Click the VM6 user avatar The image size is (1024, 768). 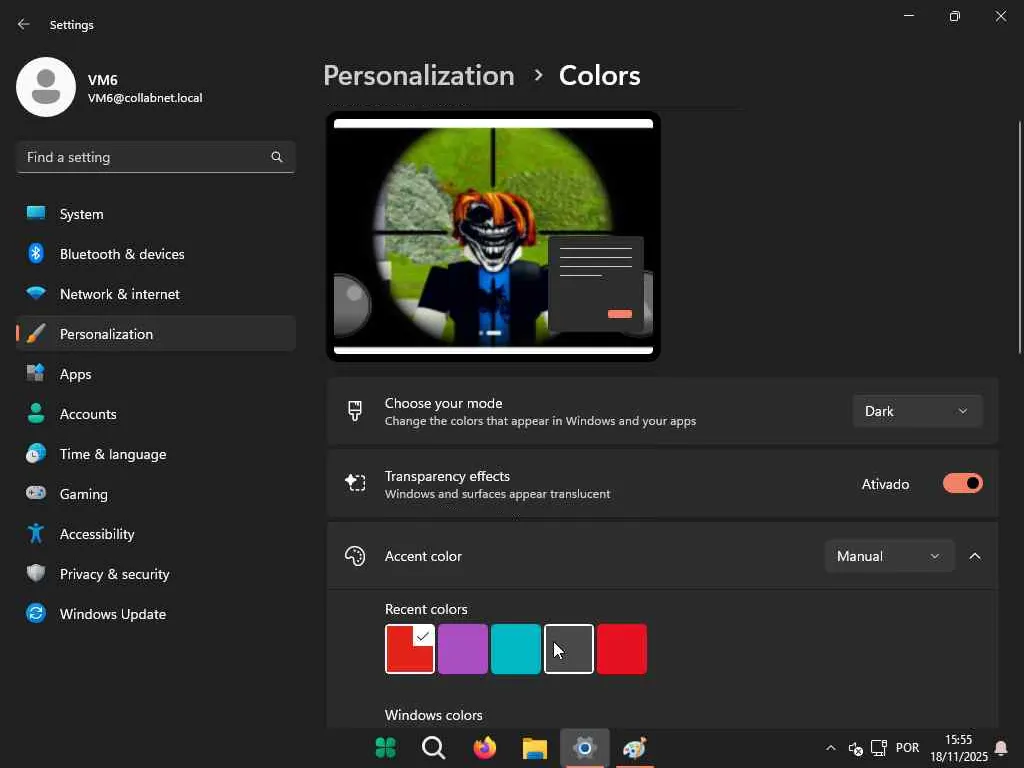[46, 87]
